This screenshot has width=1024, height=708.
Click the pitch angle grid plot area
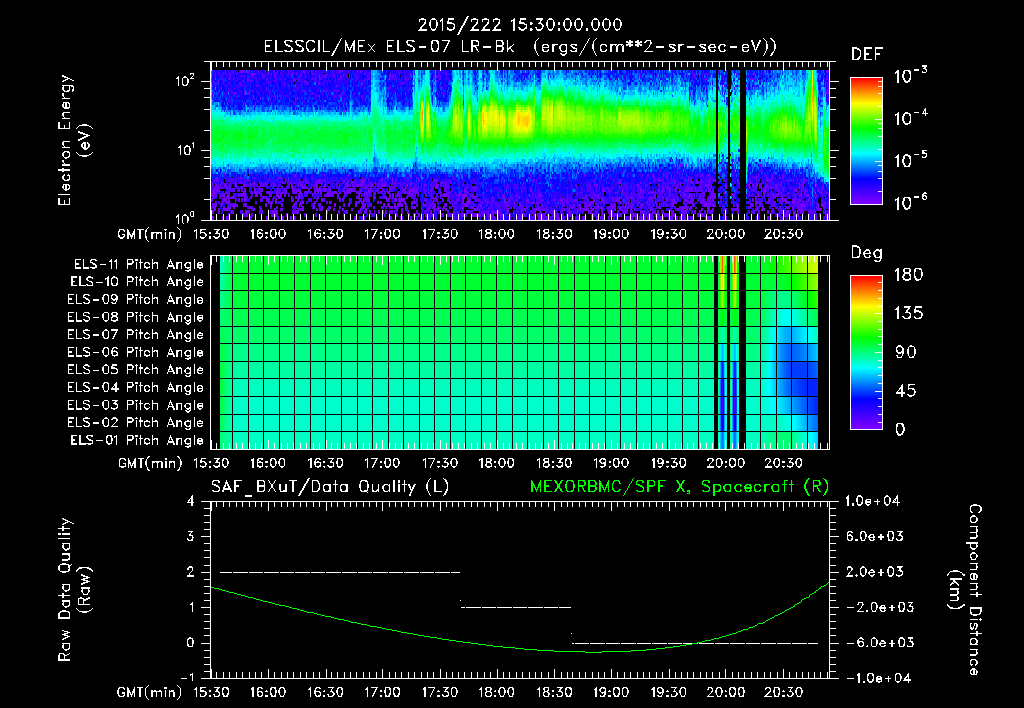tap(520, 352)
